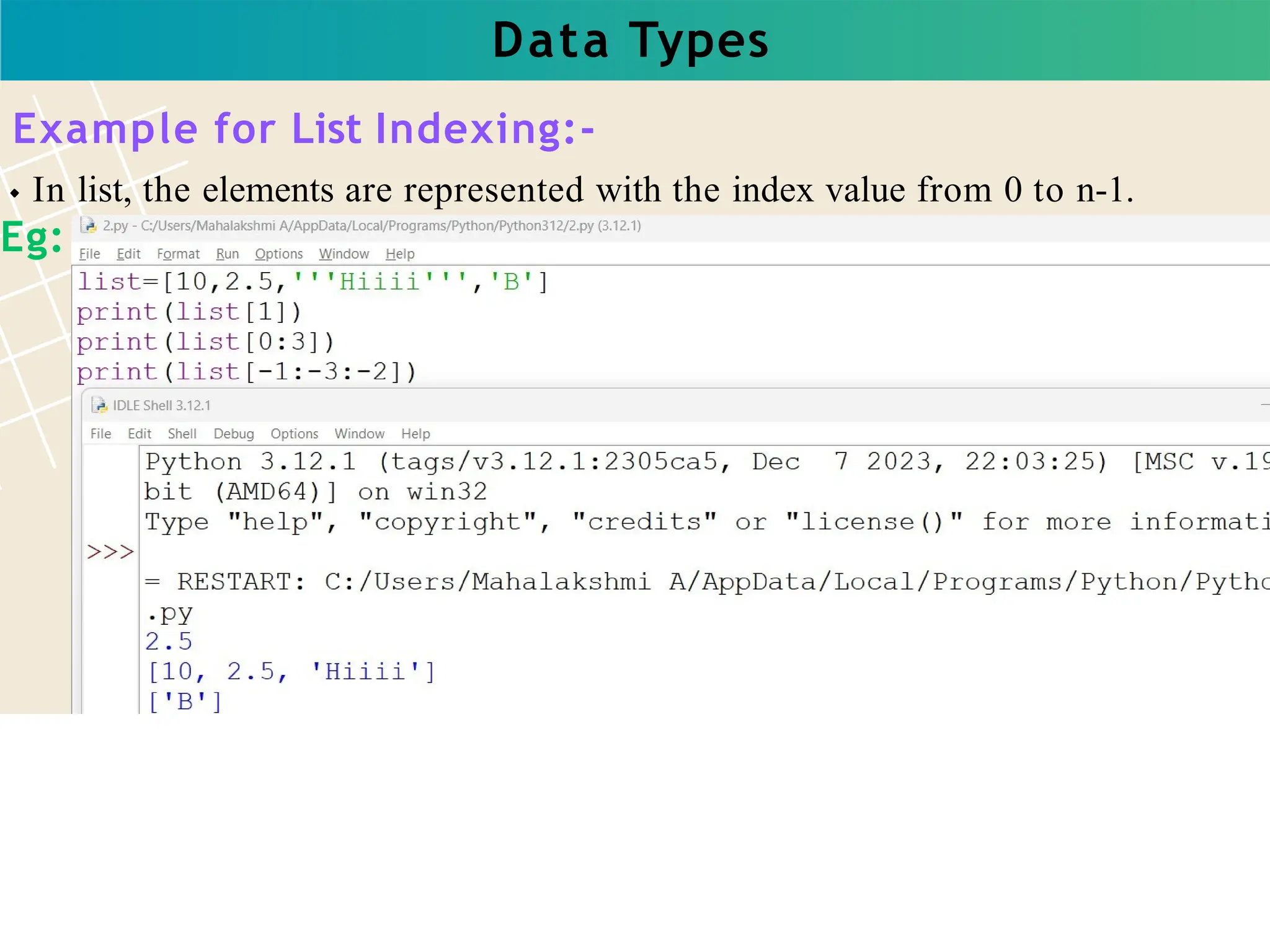Open the editor Window menu
Viewport: 1270px width, 952px height.
[344, 254]
